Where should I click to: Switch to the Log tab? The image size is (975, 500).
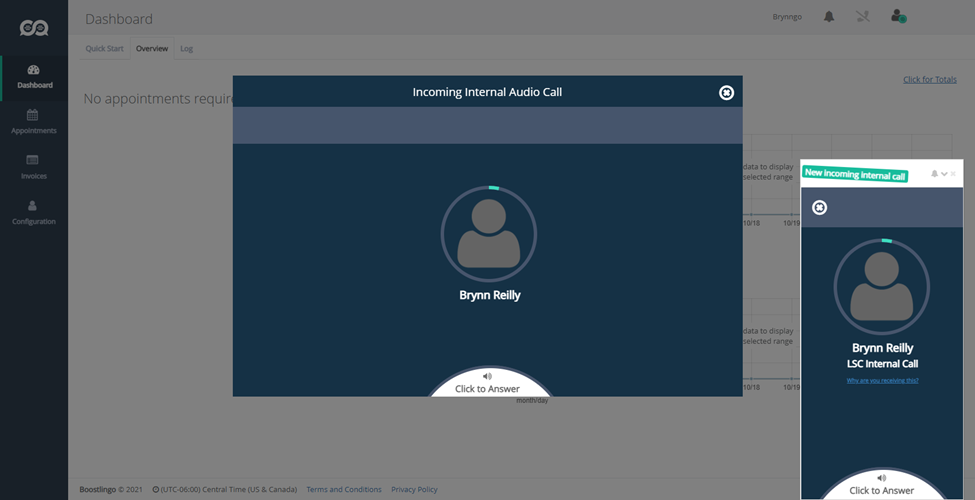187,49
